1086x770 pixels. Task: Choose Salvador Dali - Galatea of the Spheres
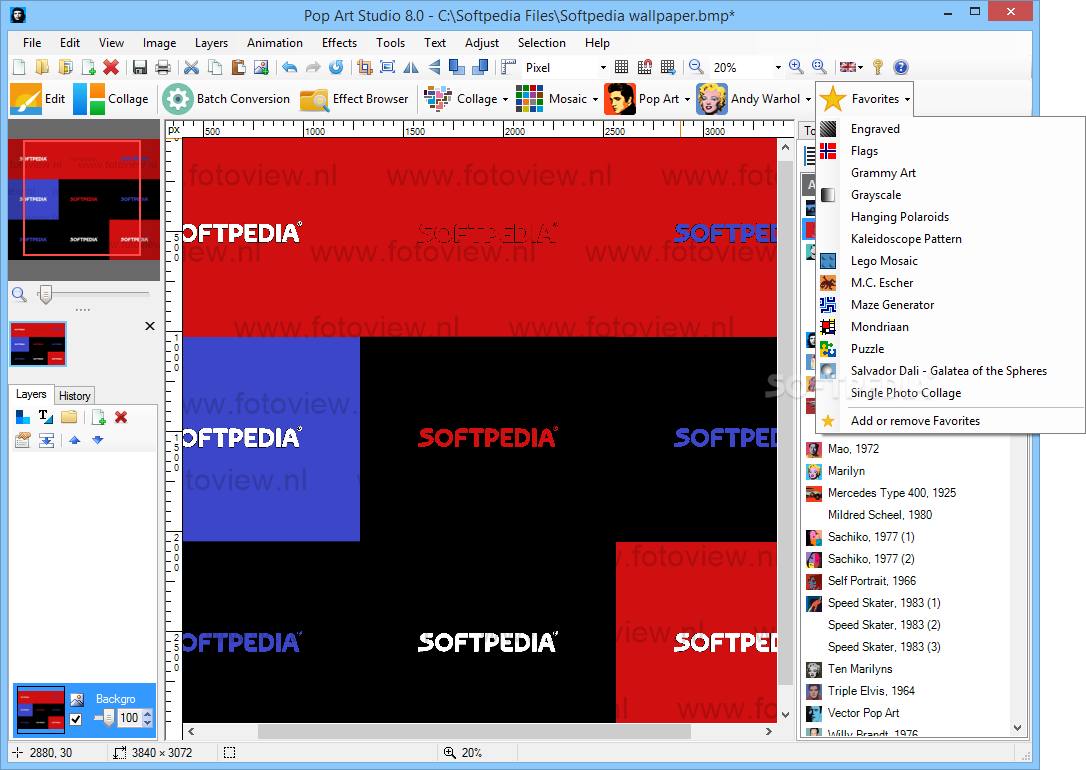950,371
